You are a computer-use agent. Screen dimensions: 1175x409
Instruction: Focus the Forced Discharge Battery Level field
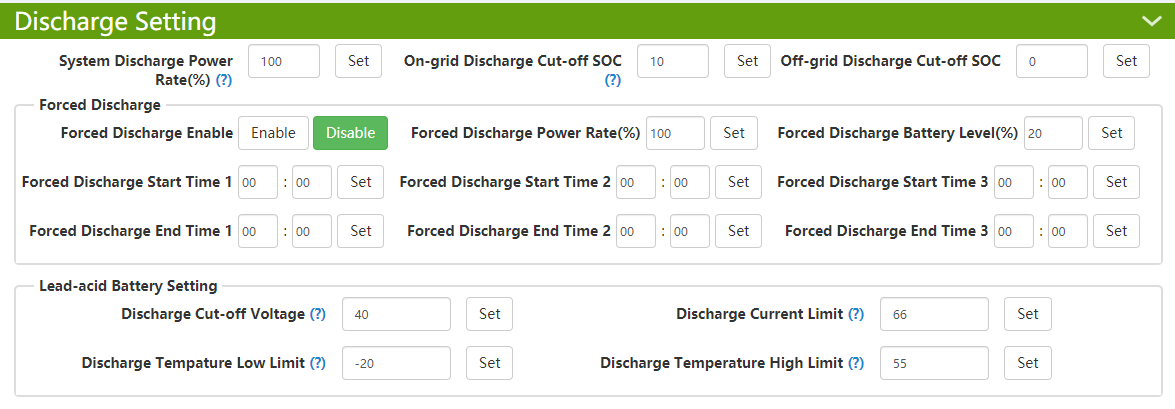[x=1053, y=133]
